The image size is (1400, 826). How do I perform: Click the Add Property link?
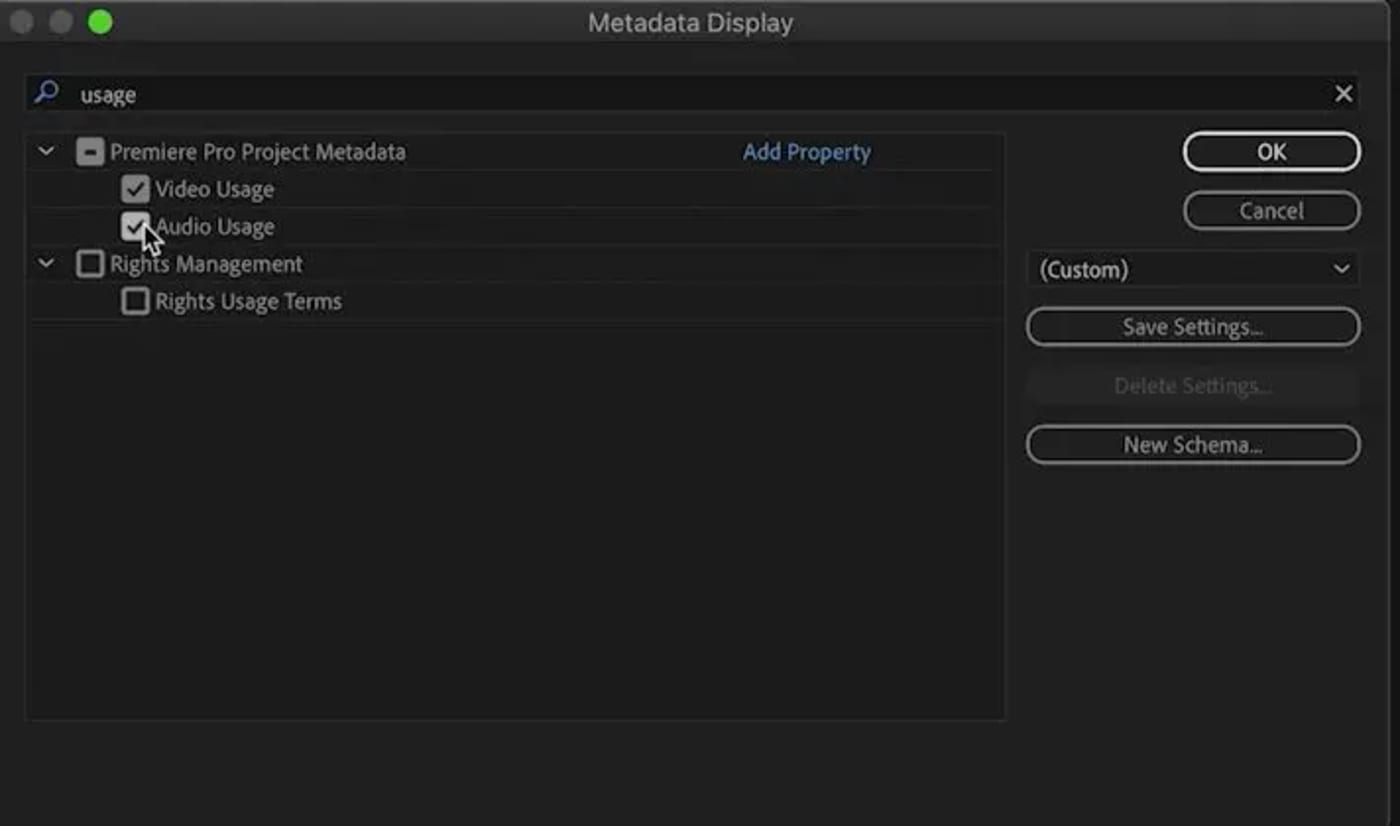pos(806,152)
